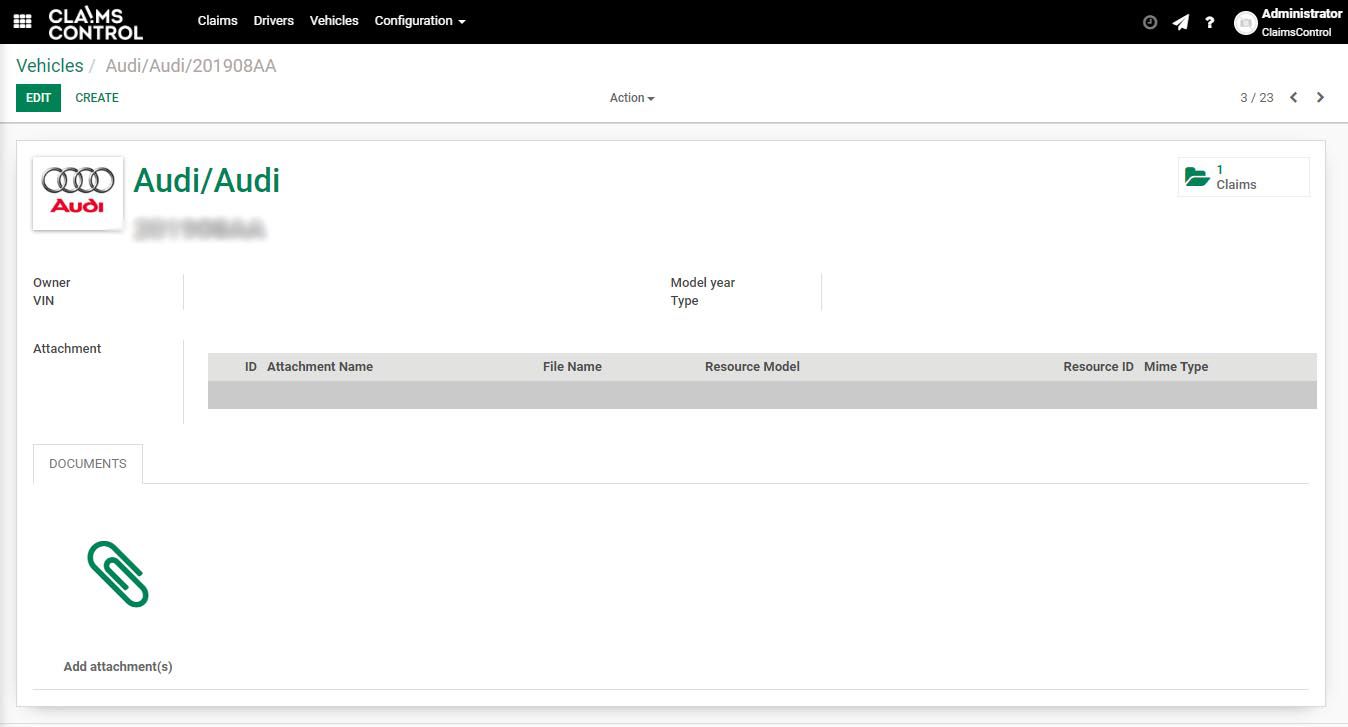This screenshot has width=1348, height=727.
Task: Expand the Configuration dropdown menu
Action: click(420, 21)
